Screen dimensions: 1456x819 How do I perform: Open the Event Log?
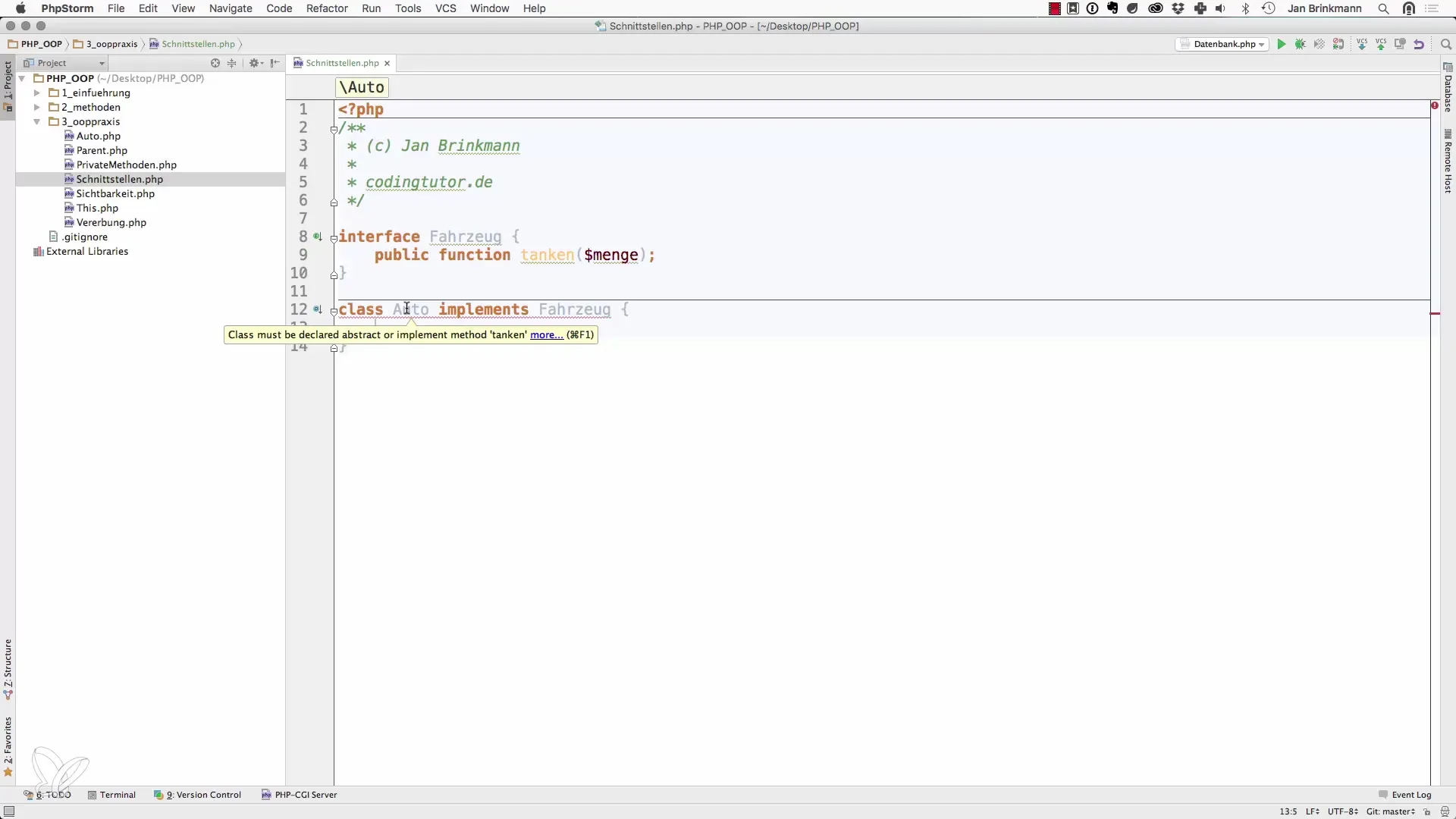pyautogui.click(x=1404, y=795)
